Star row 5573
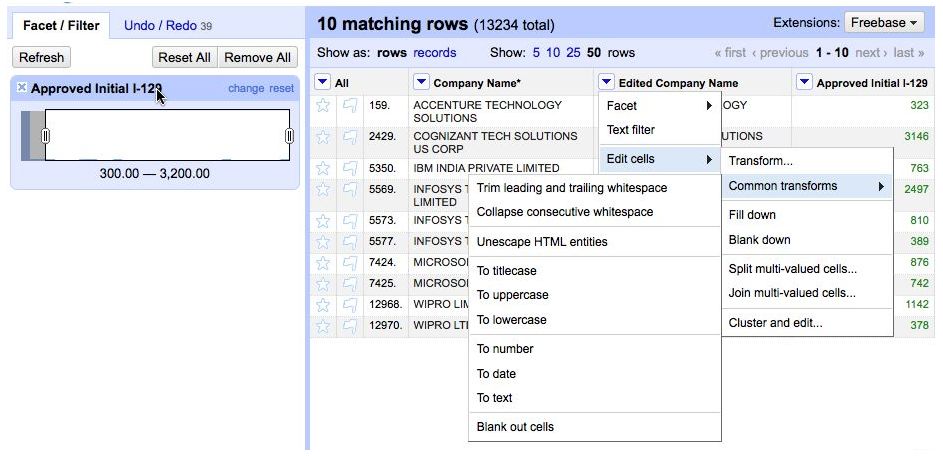The width and height of the screenshot is (943, 456). pos(323,221)
